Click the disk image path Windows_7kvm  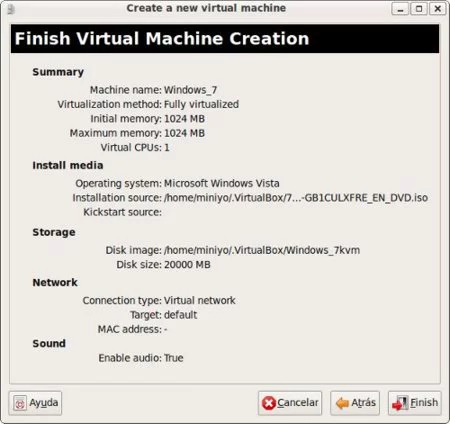[262, 250]
